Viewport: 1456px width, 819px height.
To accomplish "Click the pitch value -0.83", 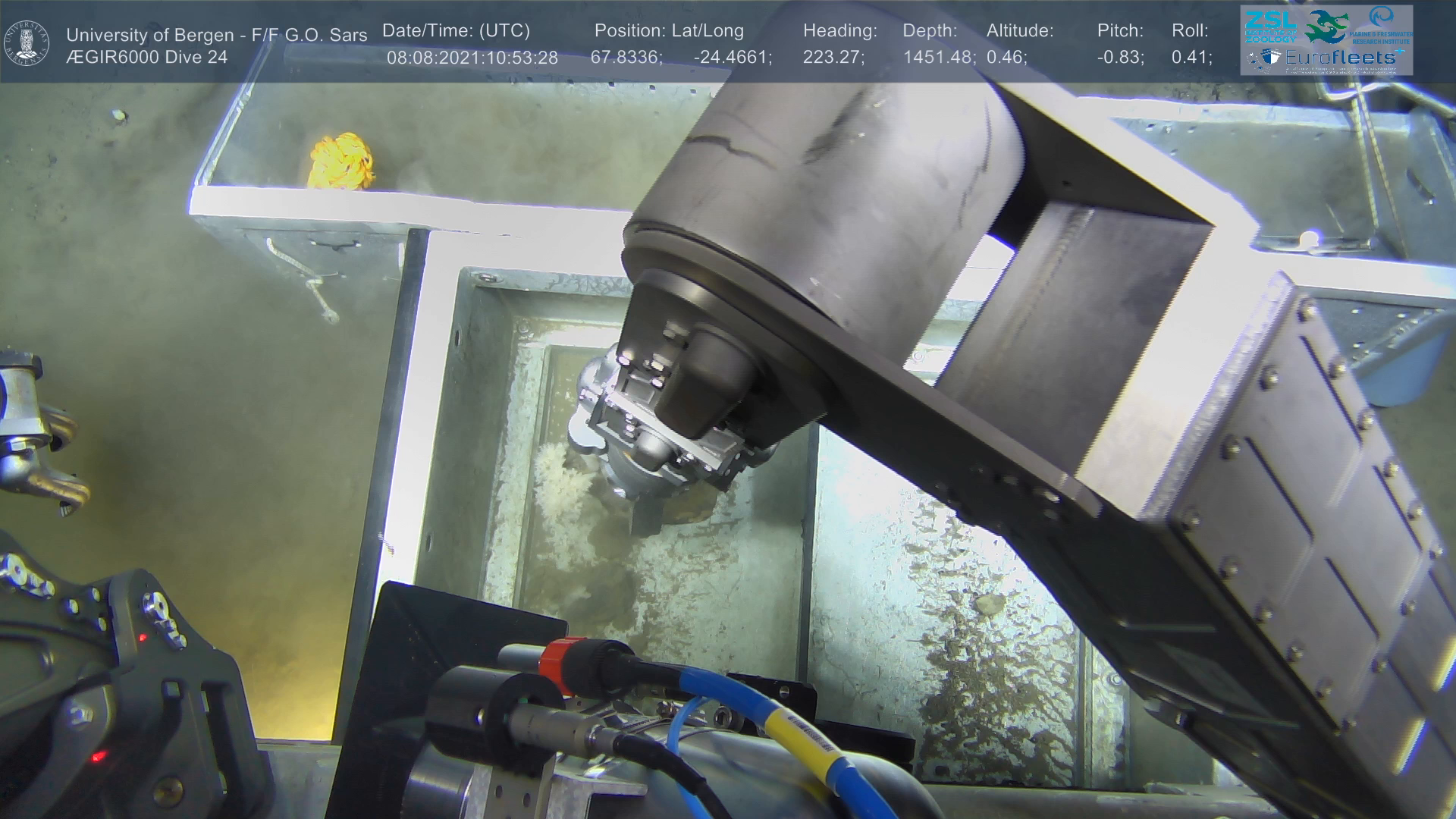I will pos(1120,58).
